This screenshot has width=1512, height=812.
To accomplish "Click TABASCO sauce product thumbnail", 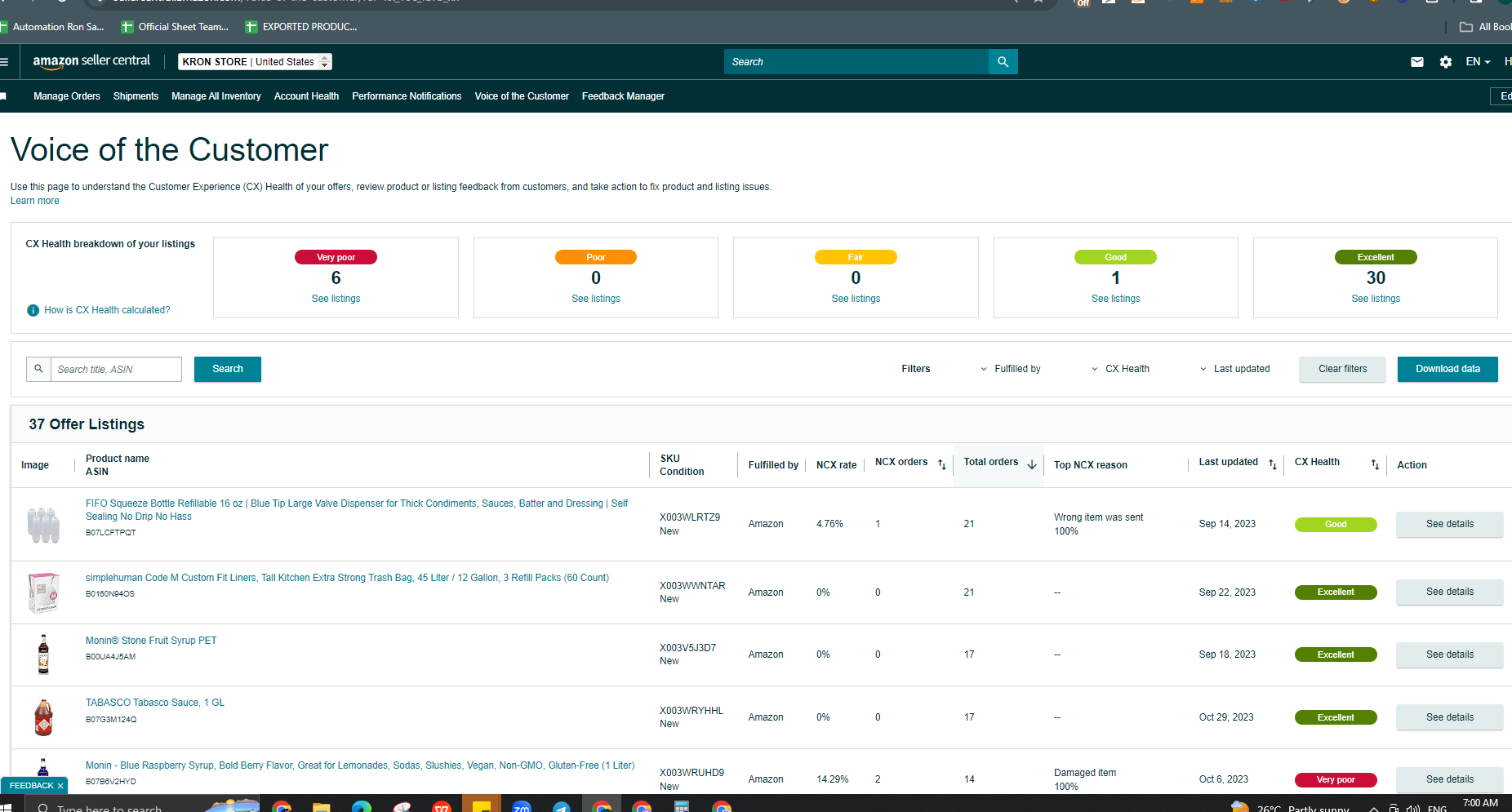I will (43, 717).
